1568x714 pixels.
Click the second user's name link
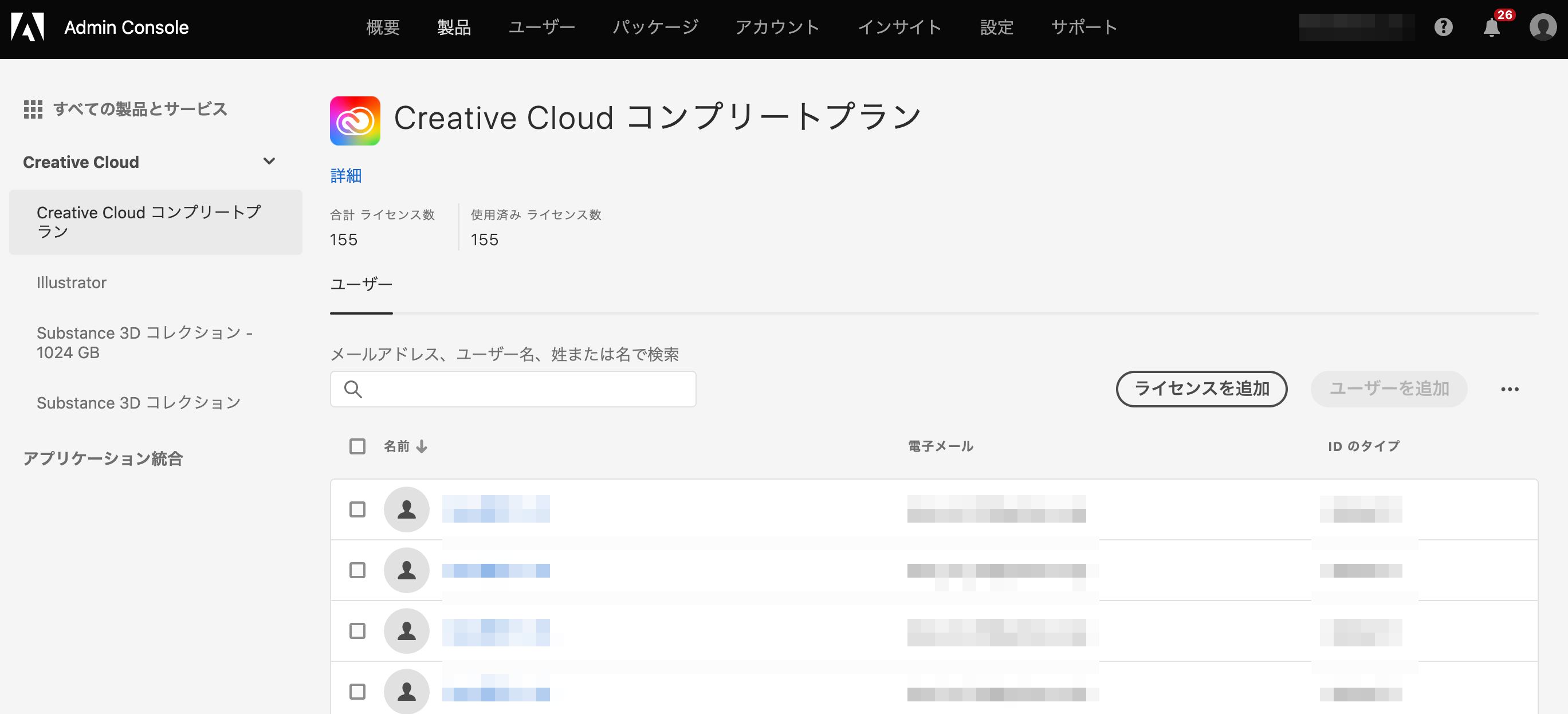[496, 570]
